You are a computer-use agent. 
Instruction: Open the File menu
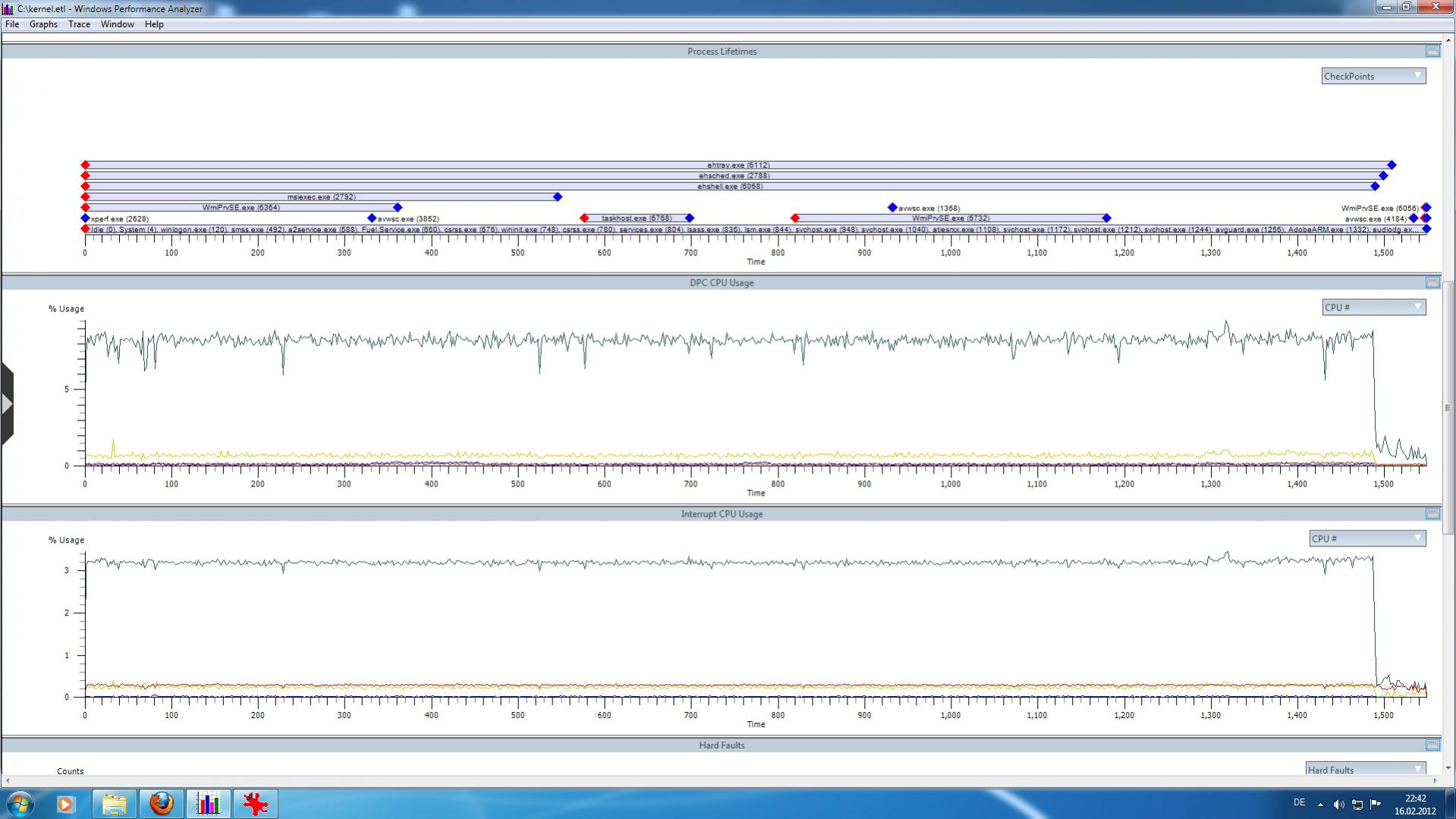(x=12, y=24)
